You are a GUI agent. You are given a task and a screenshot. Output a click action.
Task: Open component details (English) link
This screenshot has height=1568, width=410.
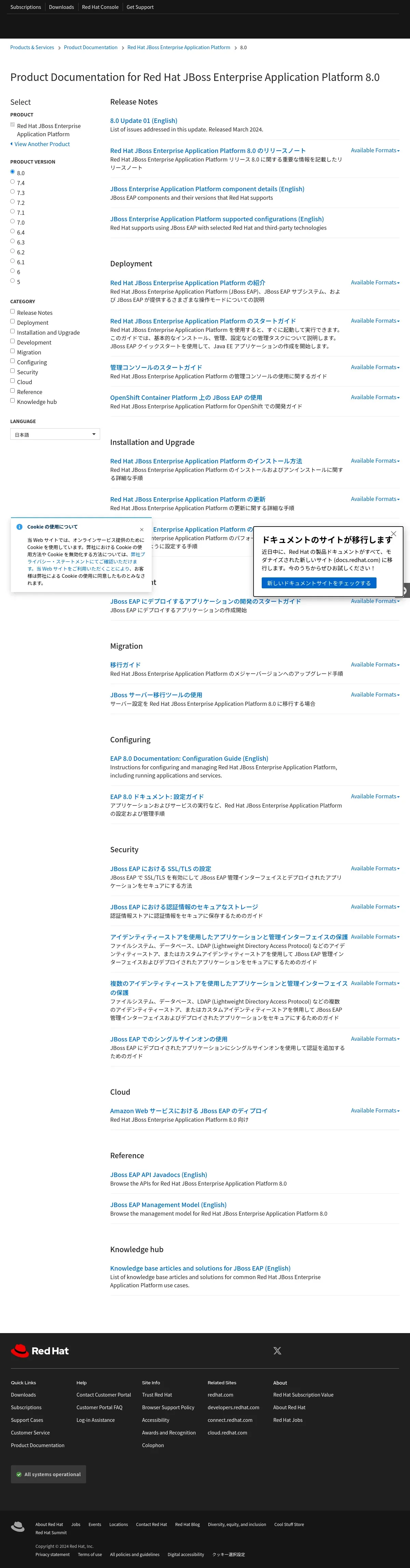point(207,189)
